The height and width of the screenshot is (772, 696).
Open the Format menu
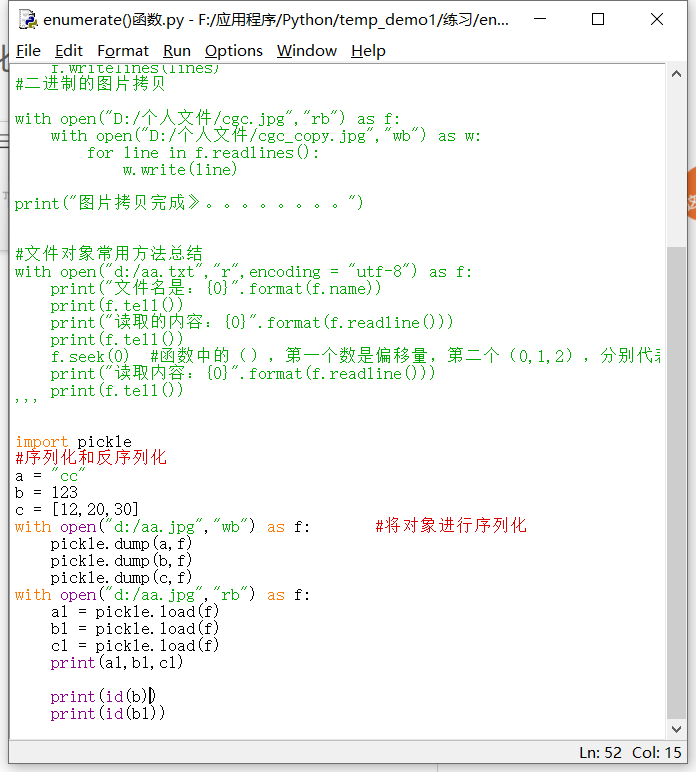pos(123,51)
